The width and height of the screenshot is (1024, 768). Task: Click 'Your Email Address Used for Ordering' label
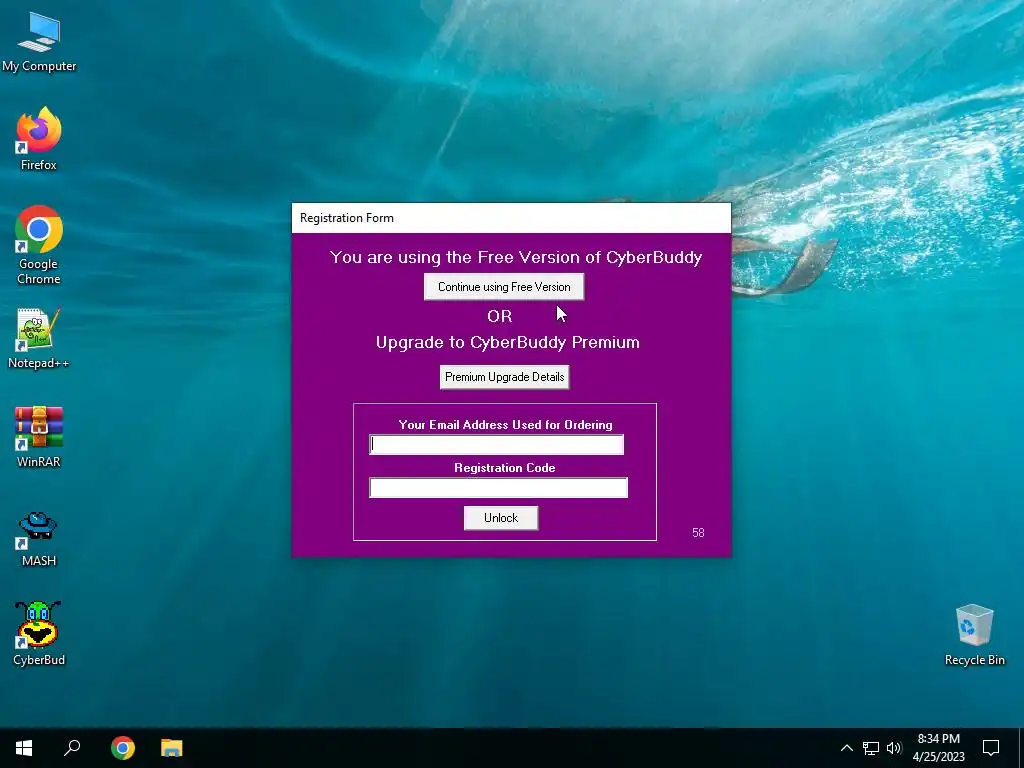coord(505,424)
